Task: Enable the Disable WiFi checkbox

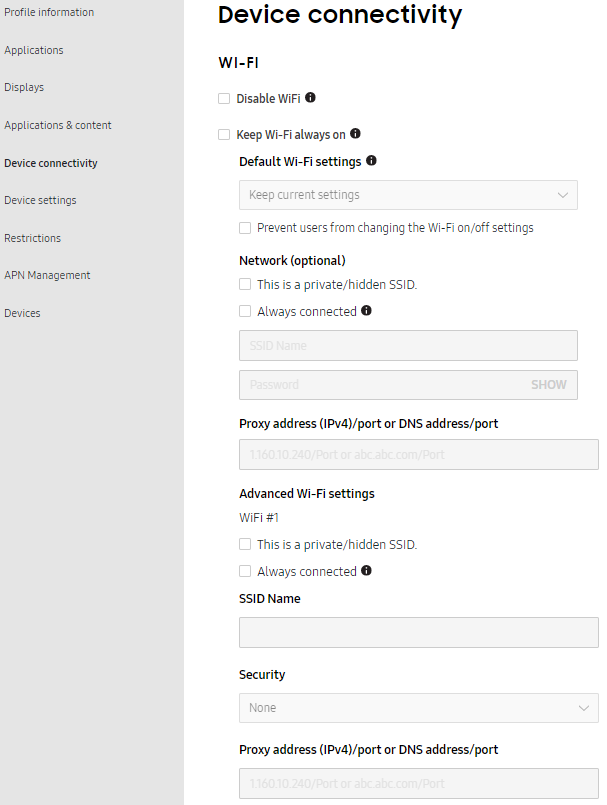Action: coord(224,99)
